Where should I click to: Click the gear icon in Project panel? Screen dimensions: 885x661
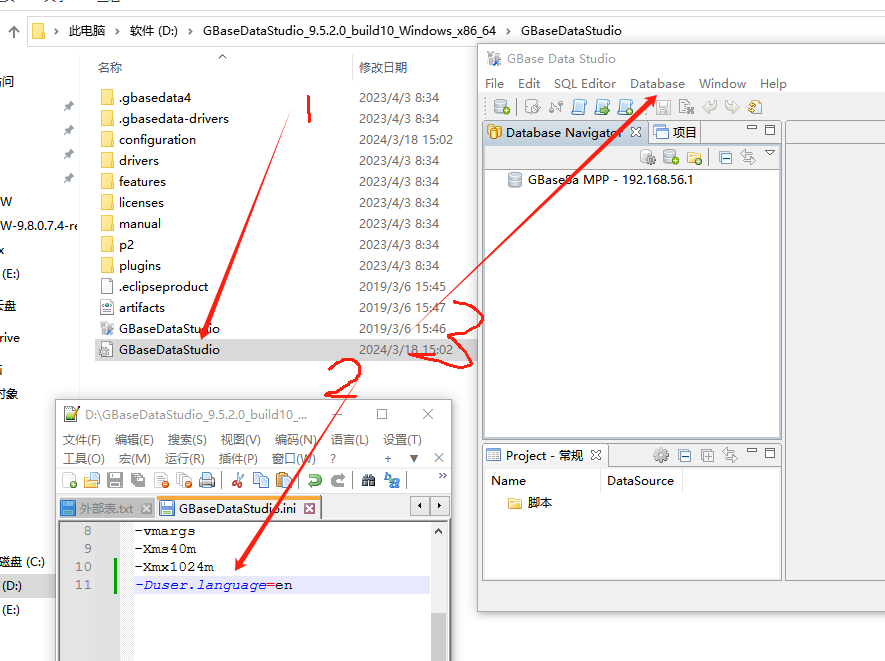661,455
